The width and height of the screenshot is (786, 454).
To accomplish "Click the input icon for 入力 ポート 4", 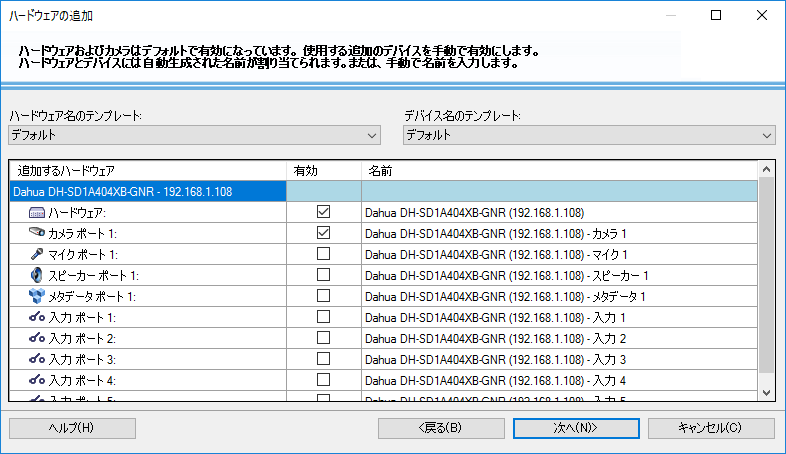I will (x=37, y=380).
